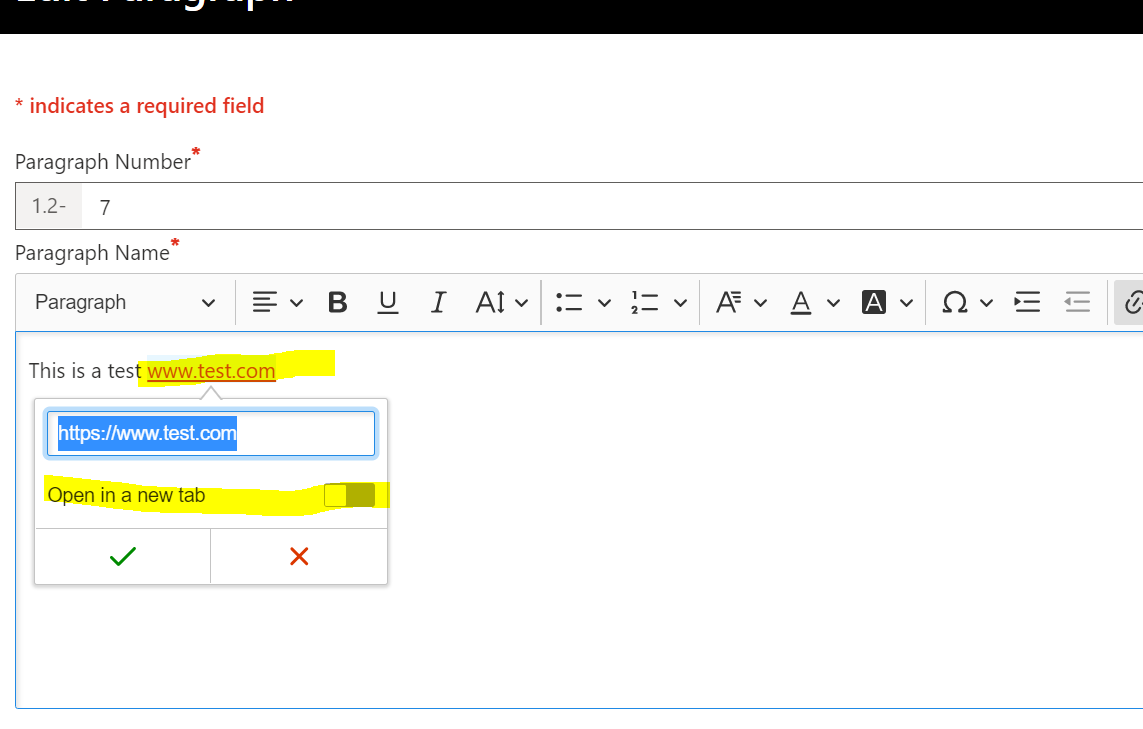Expand bulleted list style arrow
The width and height of the screenshot is (1143, 729).
pos(604,303)
